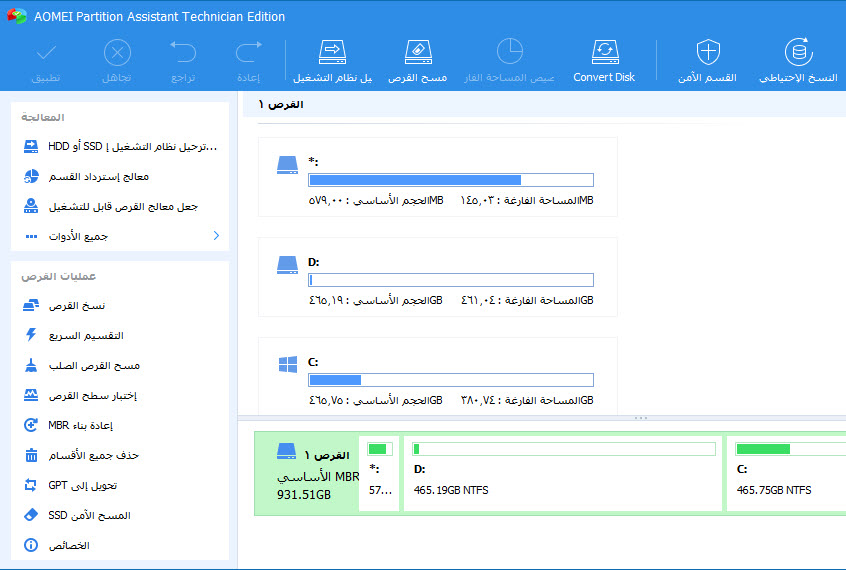
Task: Click the SSD Secure Erase eraser icon
Action: [31, 515]
